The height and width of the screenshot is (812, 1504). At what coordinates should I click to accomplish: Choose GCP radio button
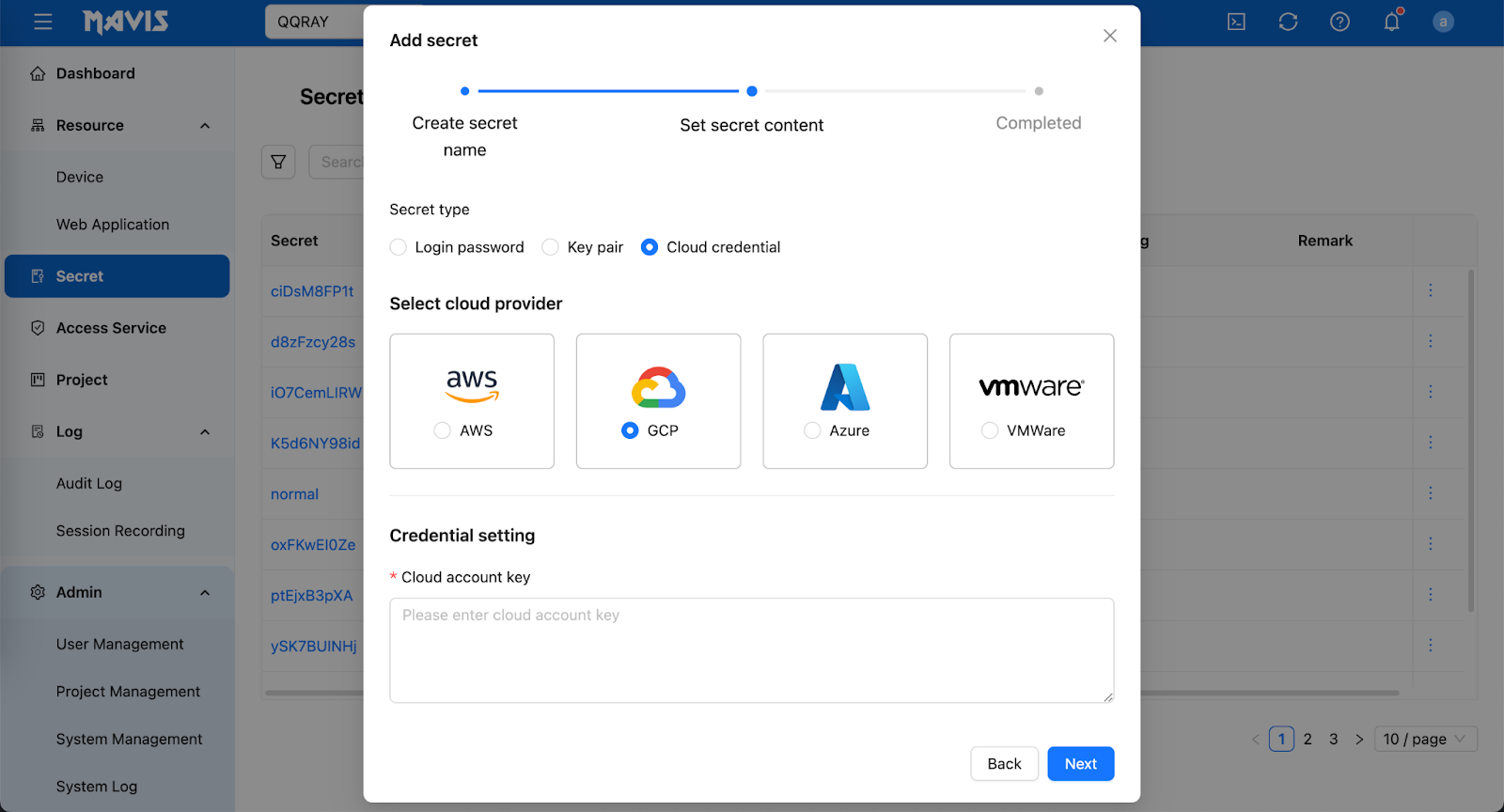pos(630,430)
